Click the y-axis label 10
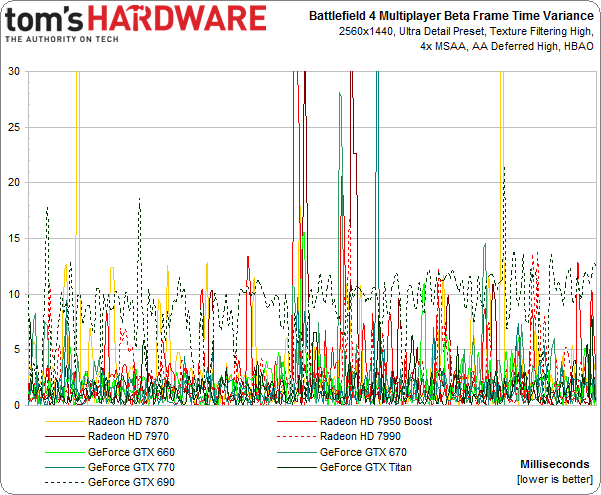Screen dimensions: 601x495 (14, 294)
